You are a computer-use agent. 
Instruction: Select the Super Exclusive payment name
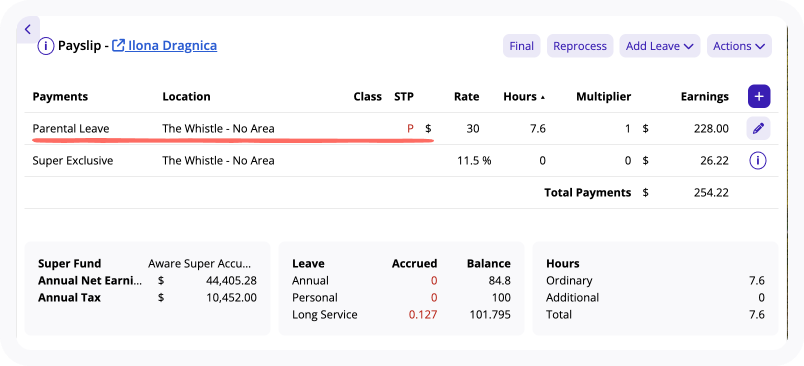click(73, 161)
